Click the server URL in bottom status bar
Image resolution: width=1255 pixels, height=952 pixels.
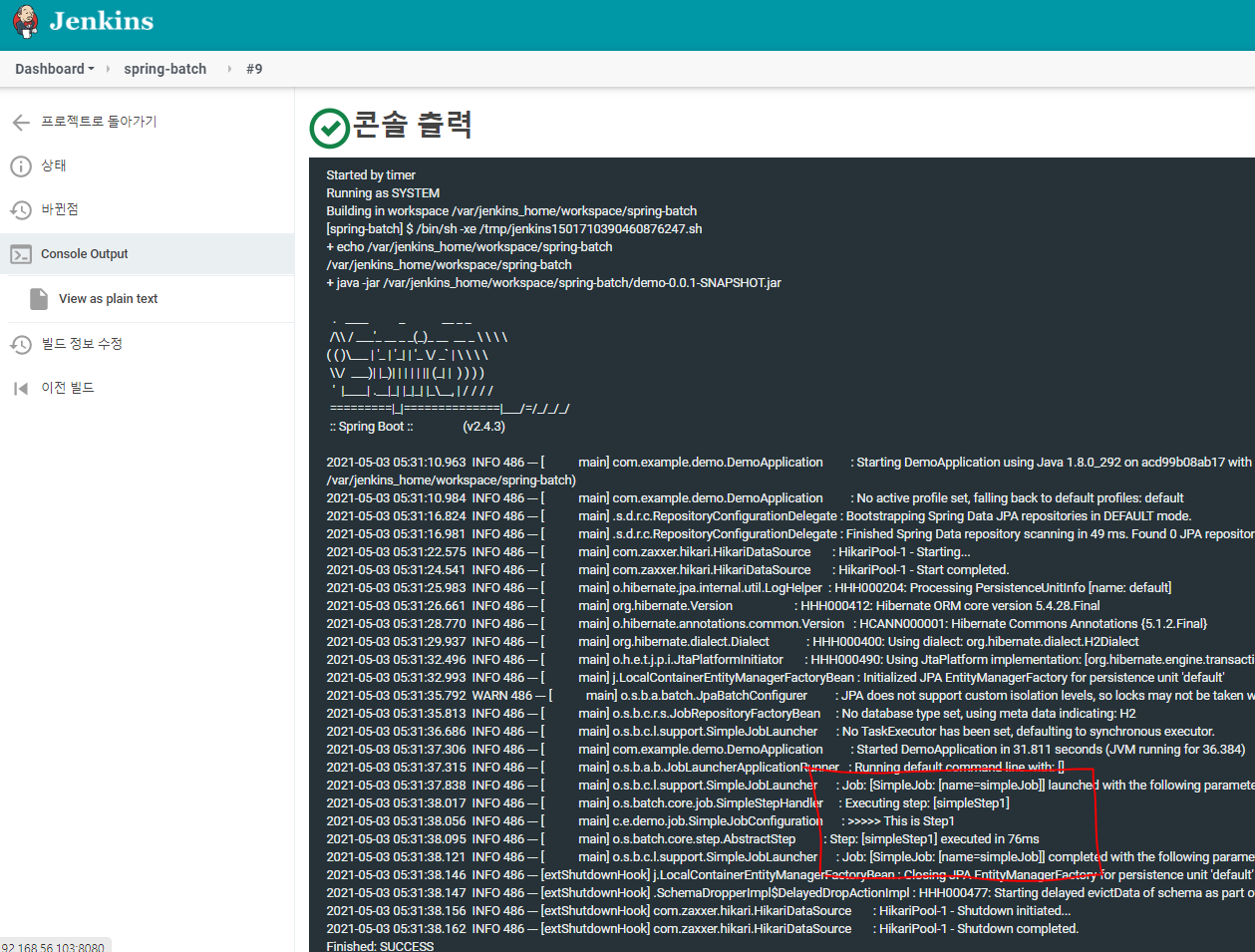pyautogui.click(x=55, y=946)
